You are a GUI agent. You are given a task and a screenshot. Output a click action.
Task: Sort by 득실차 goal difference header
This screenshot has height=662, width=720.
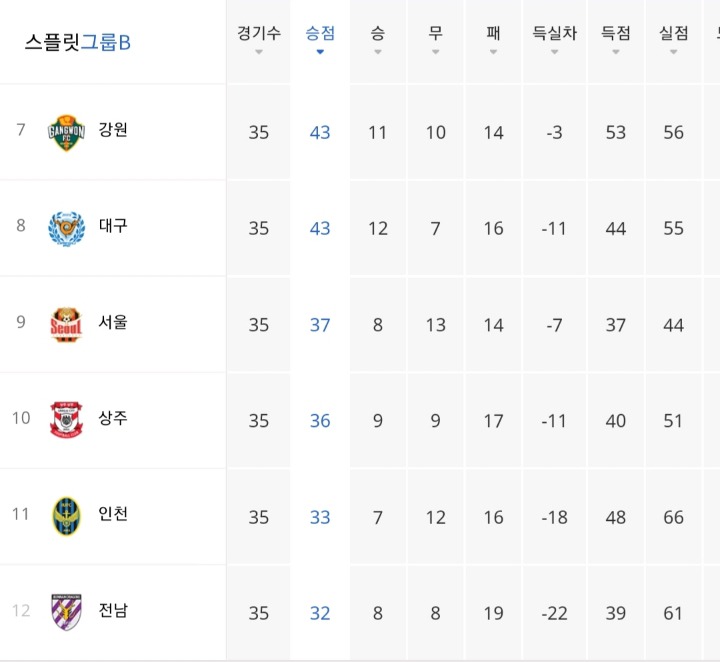tap(554, 39)
